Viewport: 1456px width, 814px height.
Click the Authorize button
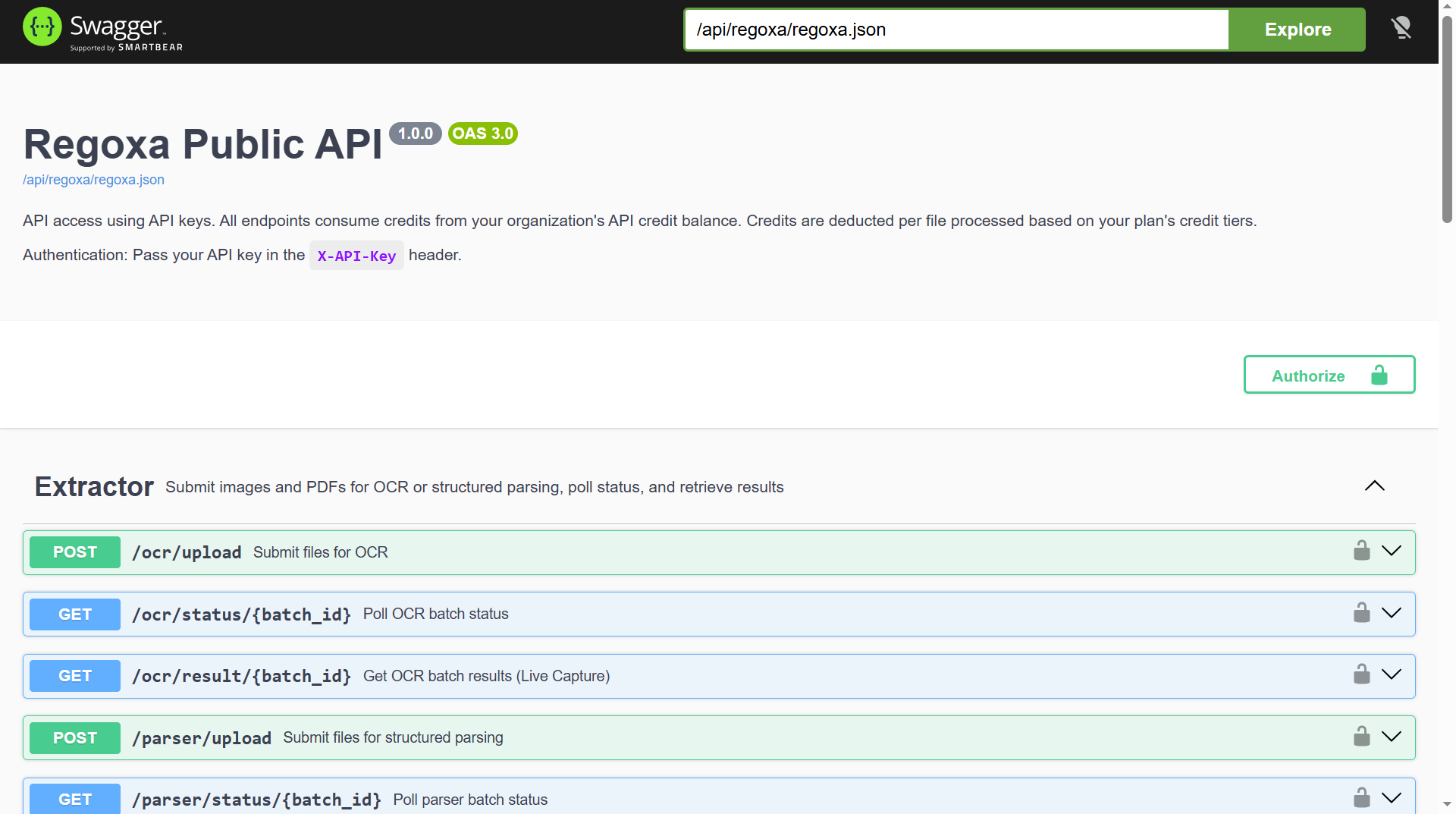pyautogui.click(x=1329, y=375)
